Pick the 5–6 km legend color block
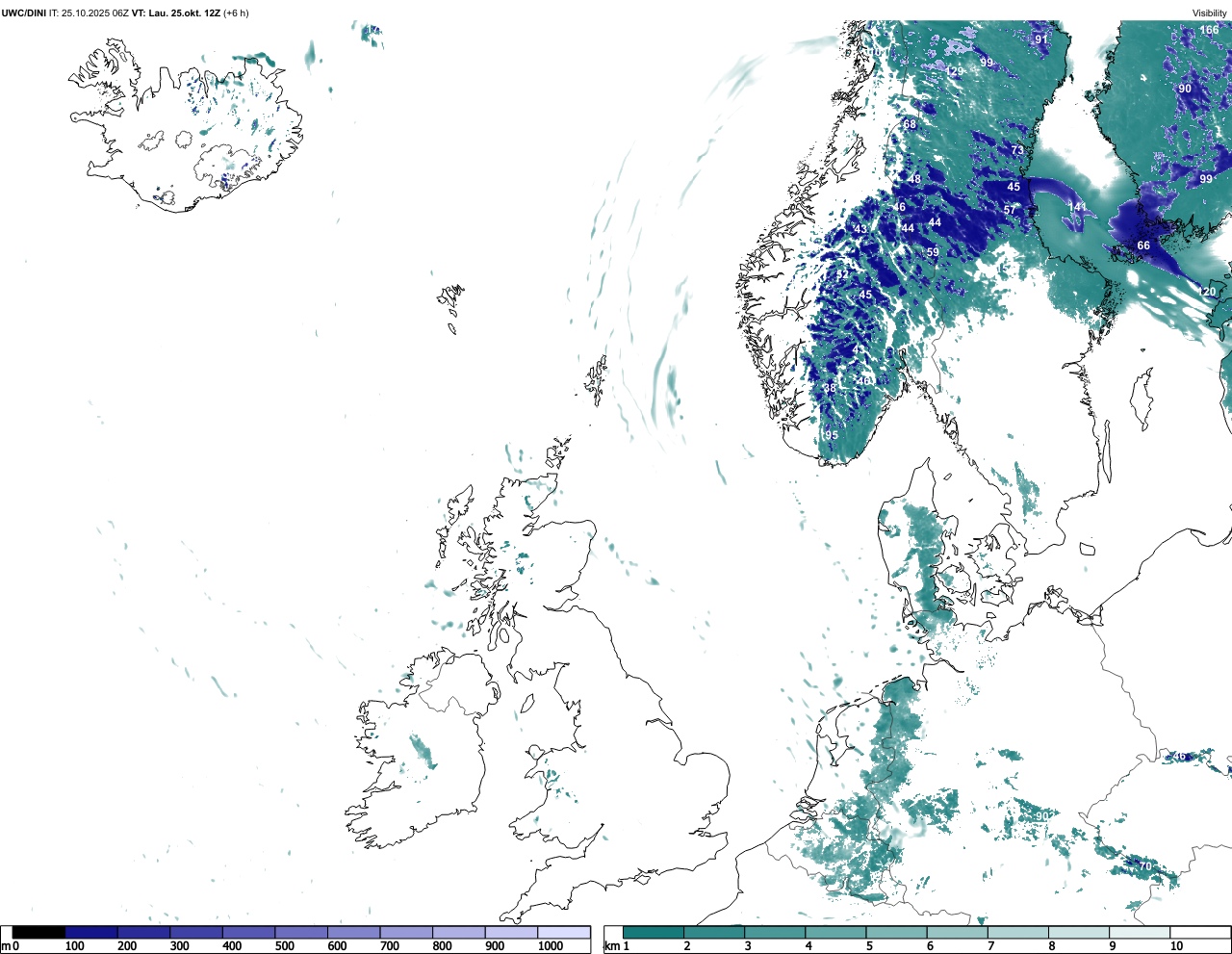This screenshot has height=954, width=1232. coord(897,932)
